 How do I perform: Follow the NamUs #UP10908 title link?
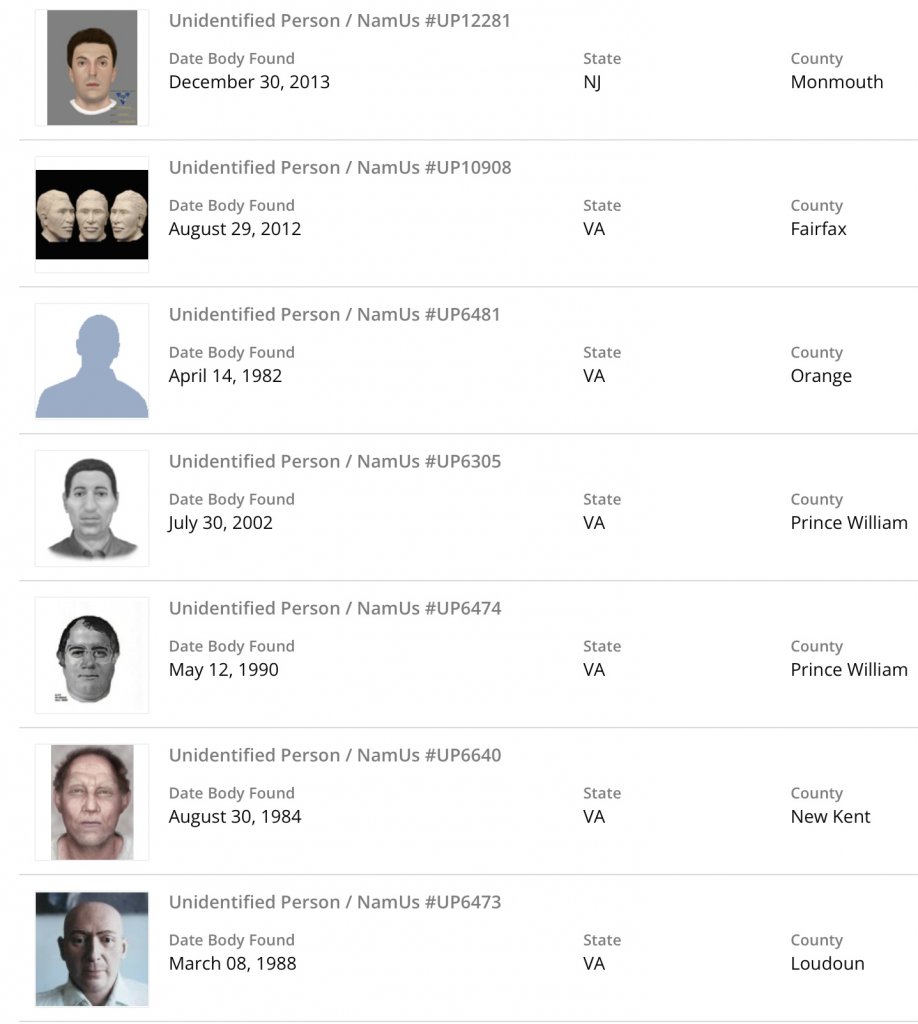coord(339,168)
